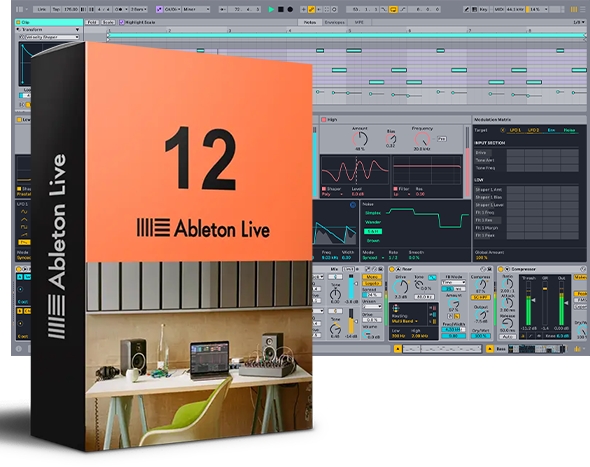Toggle the Compressor device activator circle
This screenshot has width=590, height=467.
pyautogui.click(x=501, y=269)
